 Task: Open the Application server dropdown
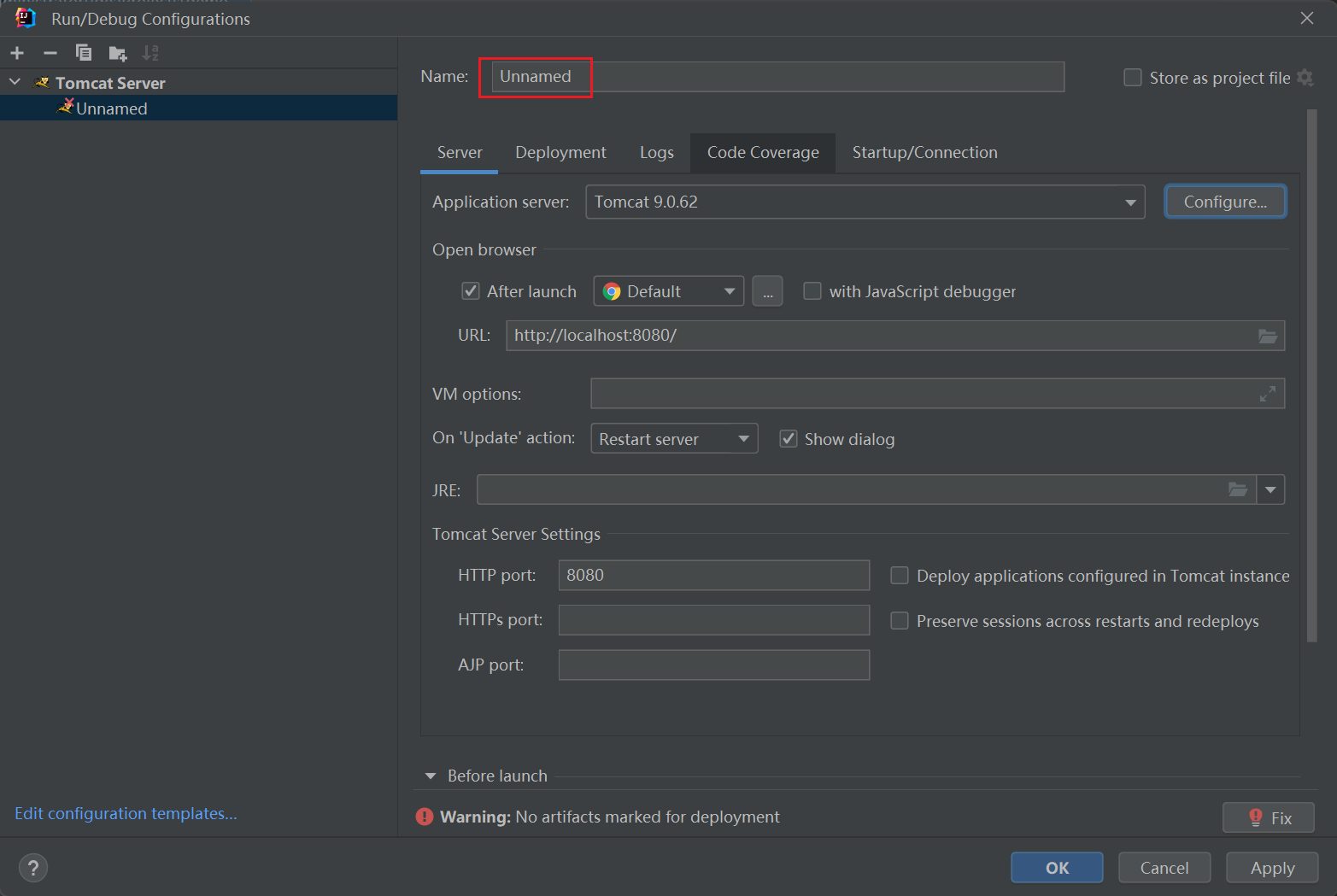(865, 202)
